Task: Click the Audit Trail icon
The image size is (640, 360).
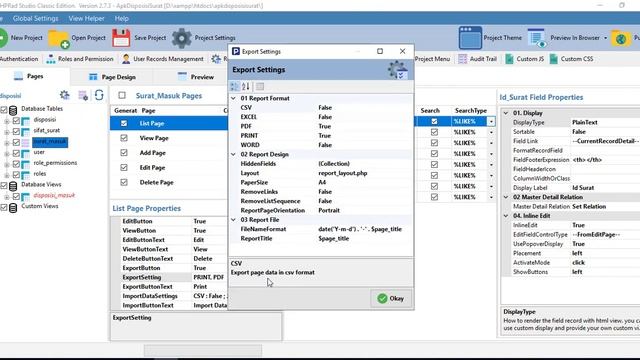Action: pos(462,59)
